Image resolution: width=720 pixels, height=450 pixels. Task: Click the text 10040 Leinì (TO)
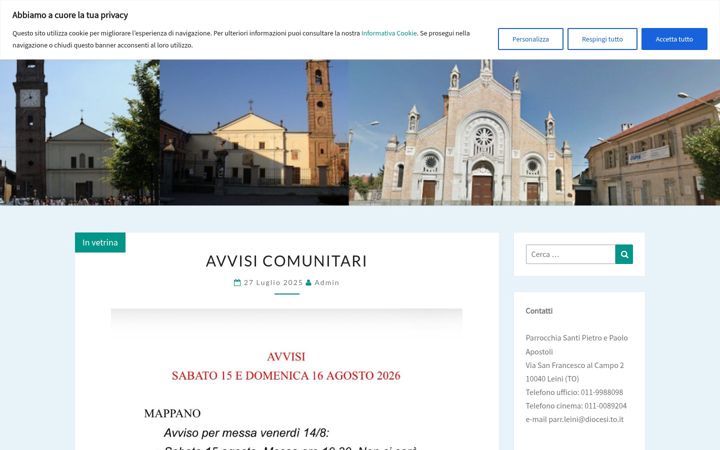552,379
